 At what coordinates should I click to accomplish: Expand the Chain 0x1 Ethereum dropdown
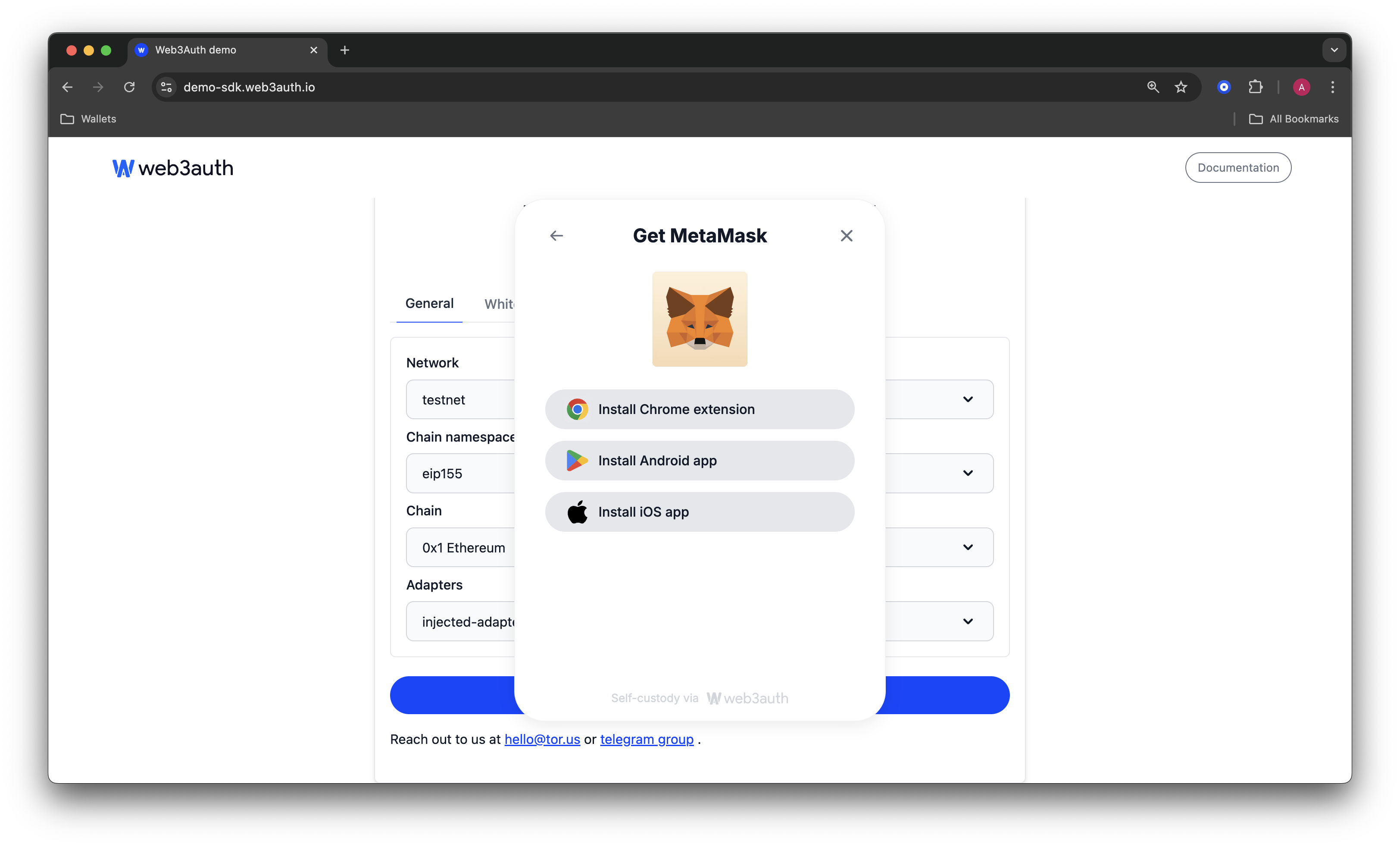(967, 546)
